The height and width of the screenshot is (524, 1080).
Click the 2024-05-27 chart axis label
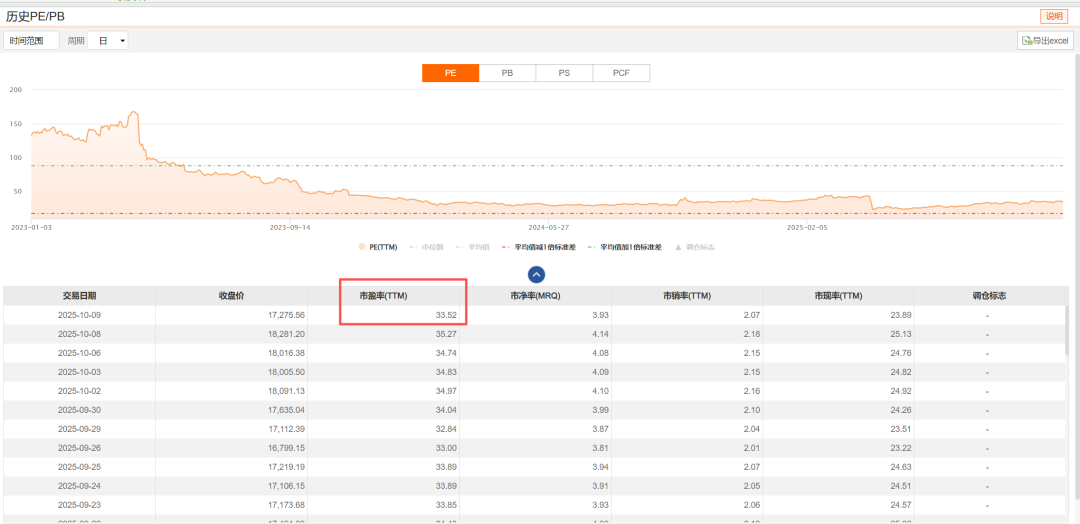pyautogui.click(x=548, y=227)
